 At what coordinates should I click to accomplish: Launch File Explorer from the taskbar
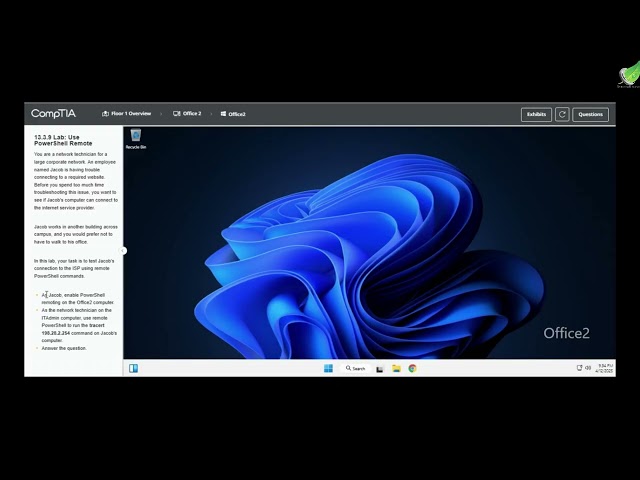click(x=396, y=368)
